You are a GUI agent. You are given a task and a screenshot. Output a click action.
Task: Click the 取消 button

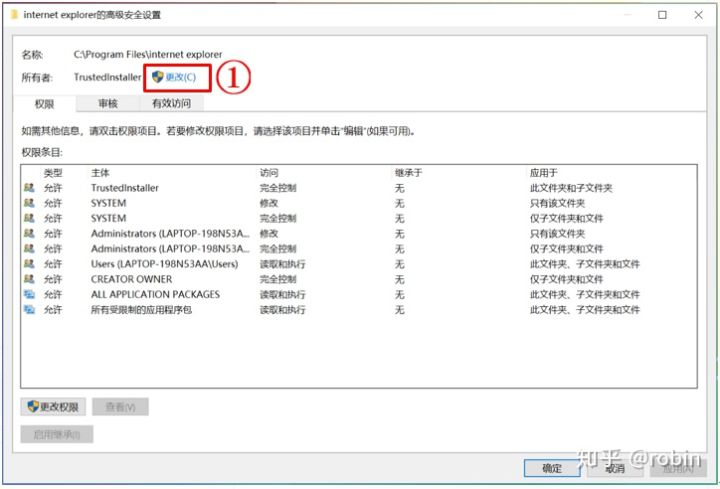click(x=615, y=468)
